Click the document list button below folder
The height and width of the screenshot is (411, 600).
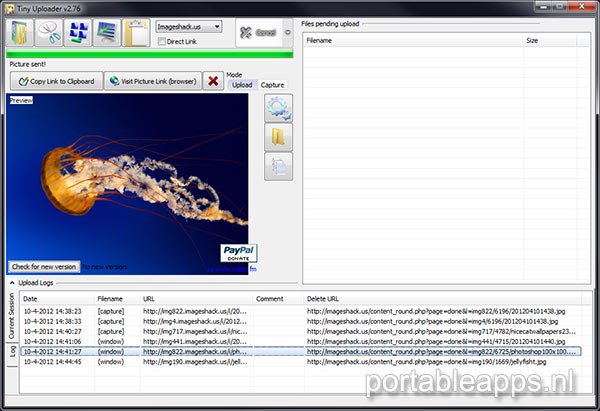pyautogui.click(x=279, y=166)
